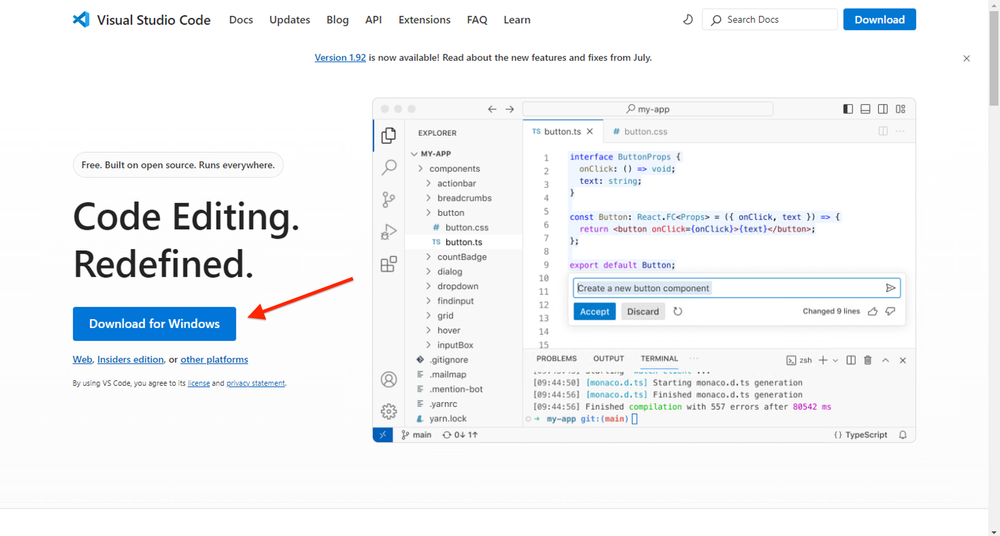Viewport: 1000px width, 536px height.
Task: Click the Search Docs input field
Action: [770, 19]
